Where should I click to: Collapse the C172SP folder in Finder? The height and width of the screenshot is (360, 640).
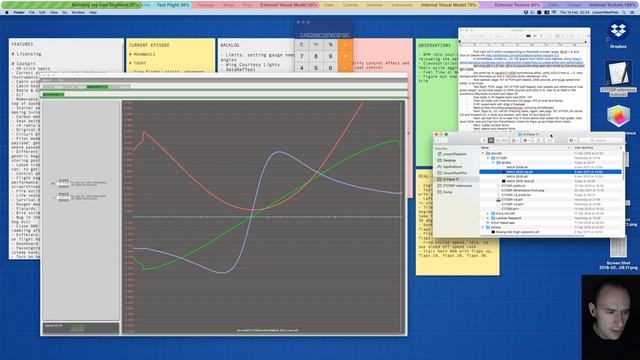(x=488, y=158)
